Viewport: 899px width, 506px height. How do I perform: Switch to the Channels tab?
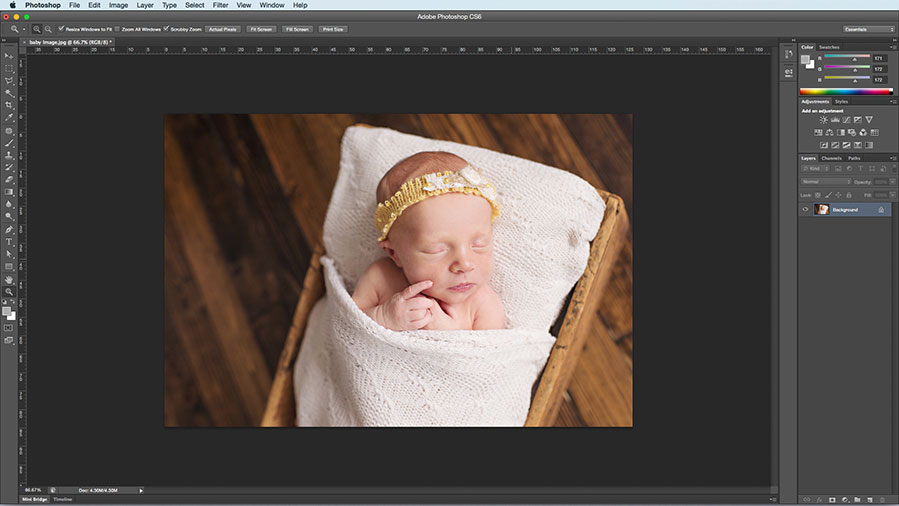(x=831, y=158)
